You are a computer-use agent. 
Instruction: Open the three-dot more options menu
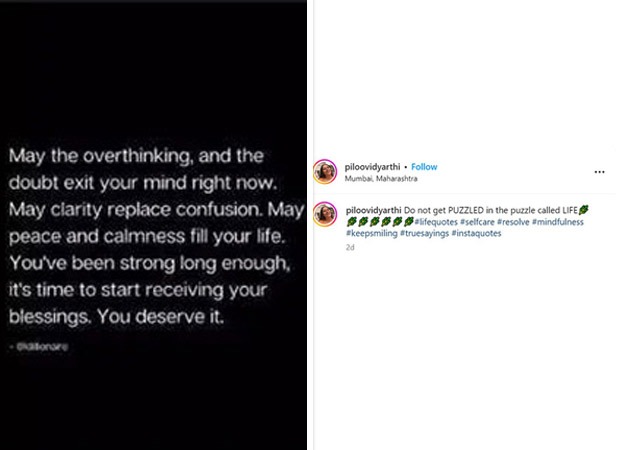[599, 170]
